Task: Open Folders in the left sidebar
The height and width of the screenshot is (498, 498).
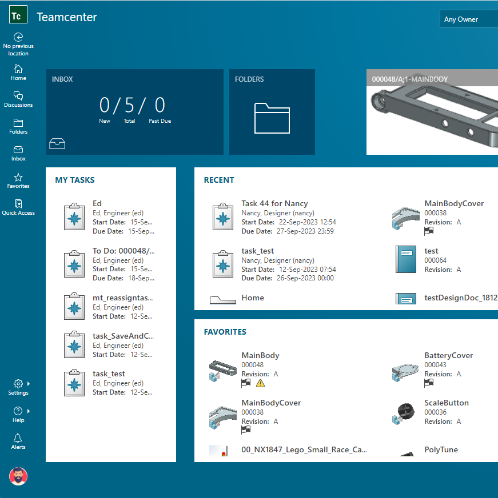Action: (18, 126)
